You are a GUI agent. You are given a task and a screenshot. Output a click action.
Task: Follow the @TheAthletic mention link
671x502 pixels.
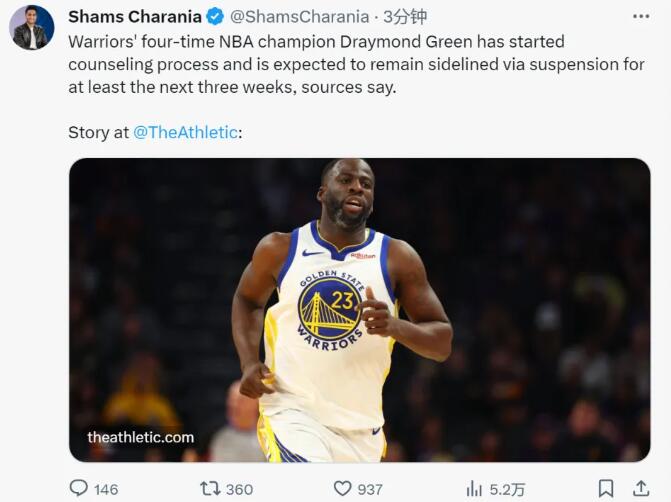coord(185,132)
